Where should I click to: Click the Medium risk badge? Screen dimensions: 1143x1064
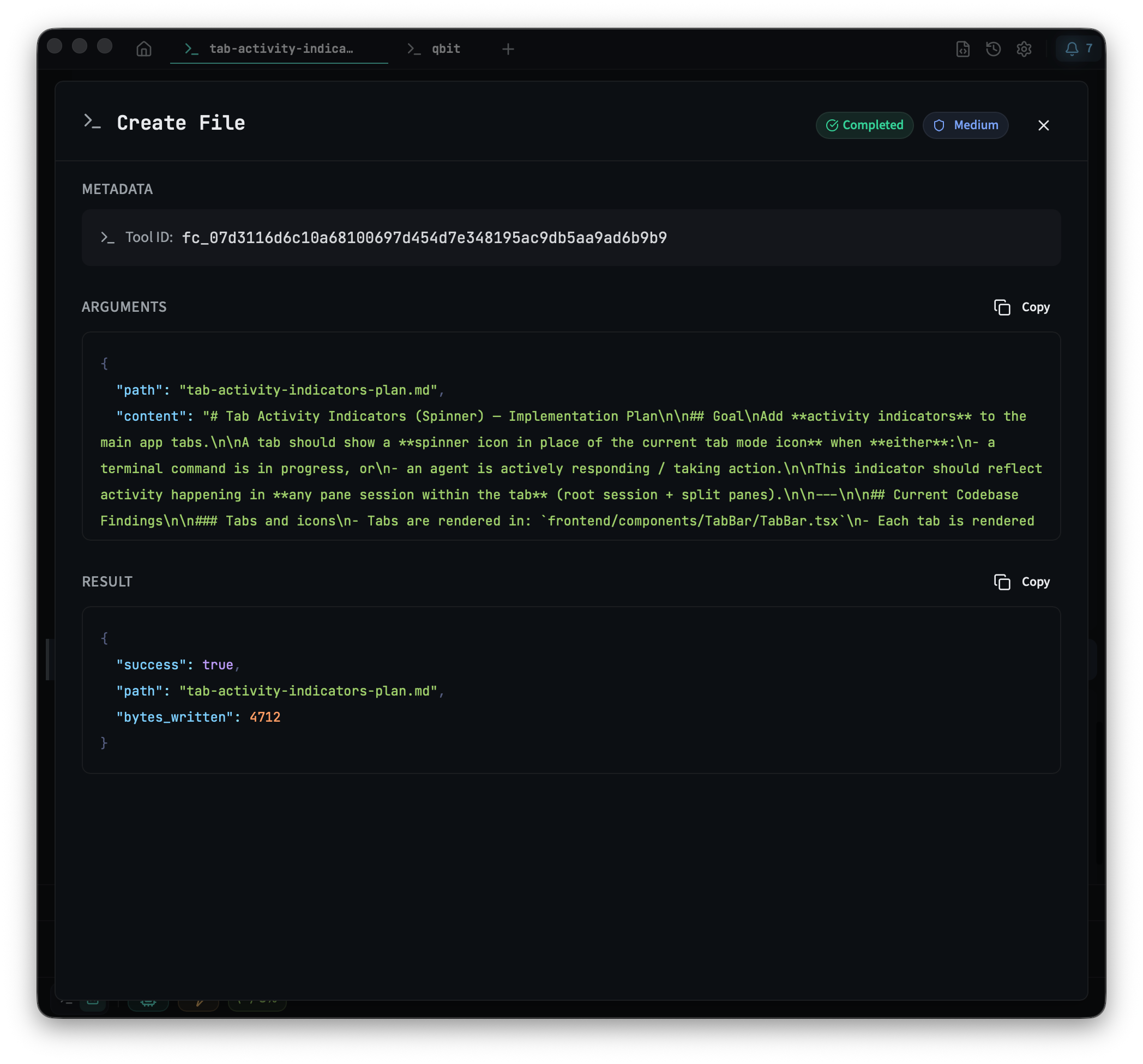[x=965, y=125]
